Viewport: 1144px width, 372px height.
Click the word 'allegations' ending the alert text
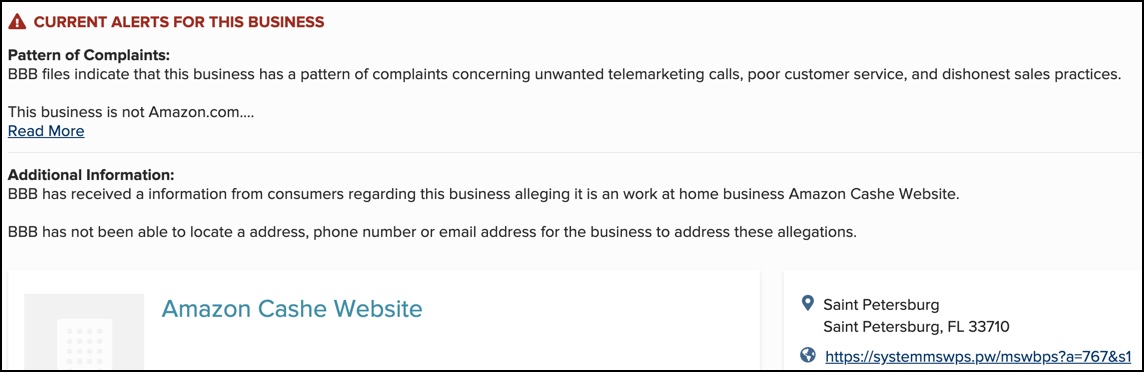point(817,233)
